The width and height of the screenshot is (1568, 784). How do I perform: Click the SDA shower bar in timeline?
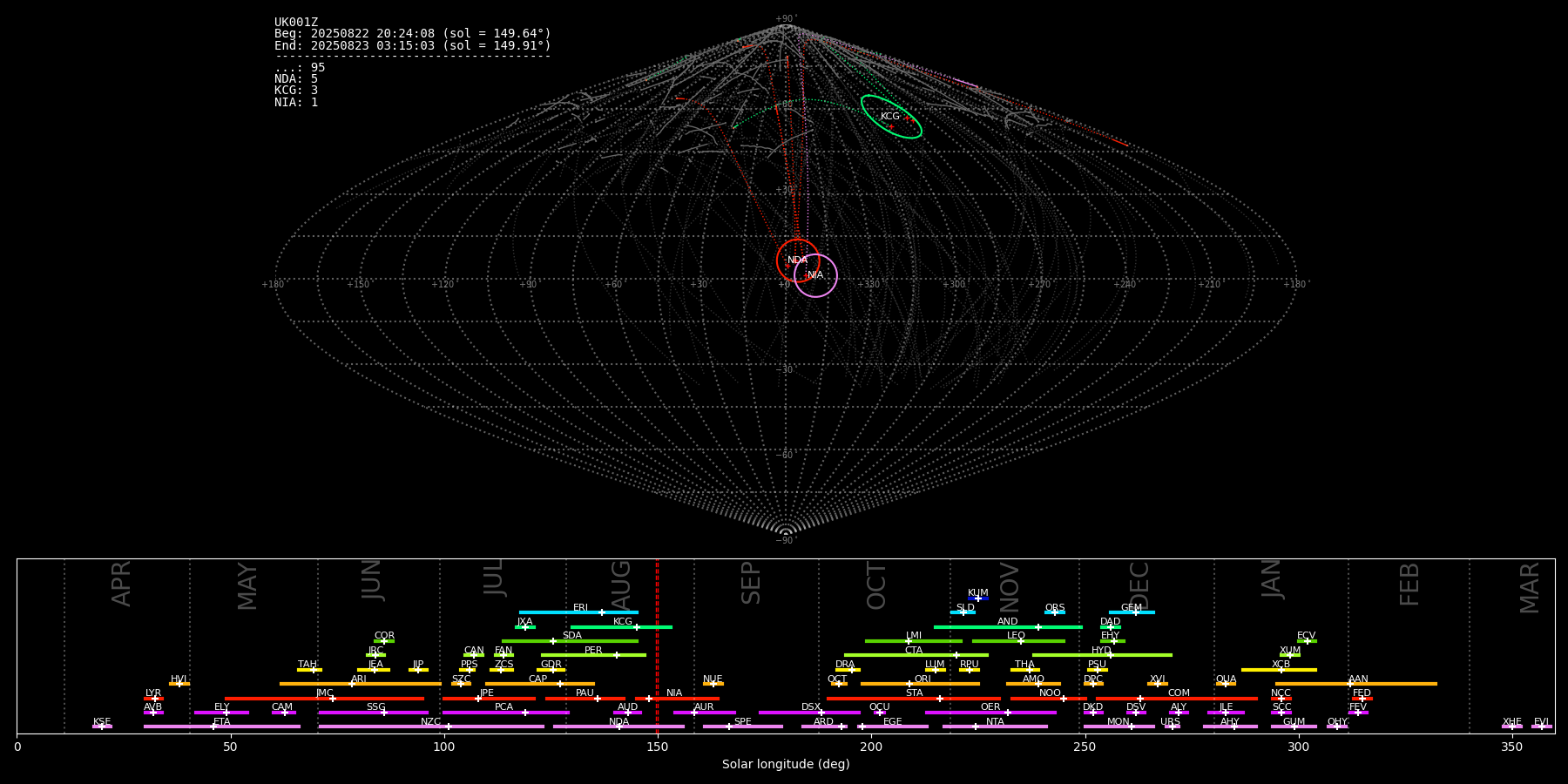click(x=570, y=641)
